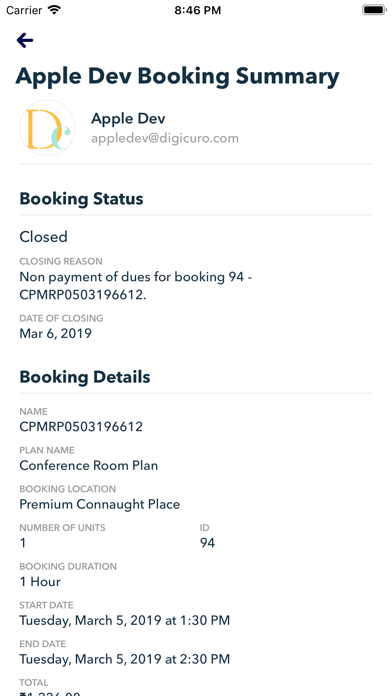Viewport: 392px width, 696px height.
Task: Tap the Closed status text
Action: tap(44, 237)
